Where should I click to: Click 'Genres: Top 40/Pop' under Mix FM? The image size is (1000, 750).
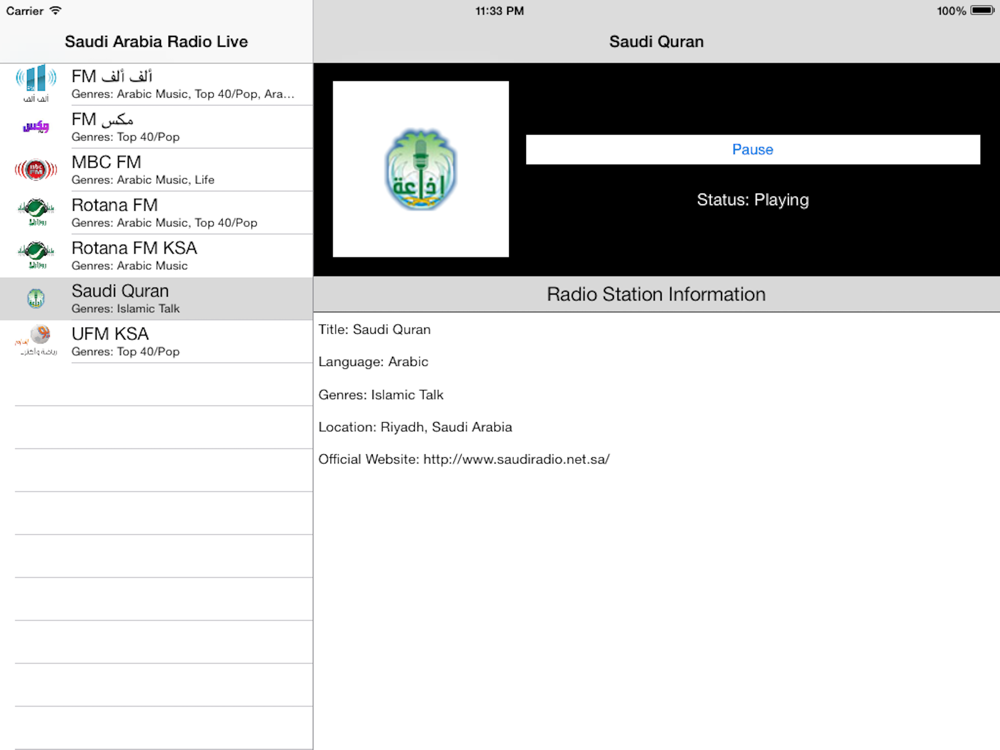coord(126,136)
